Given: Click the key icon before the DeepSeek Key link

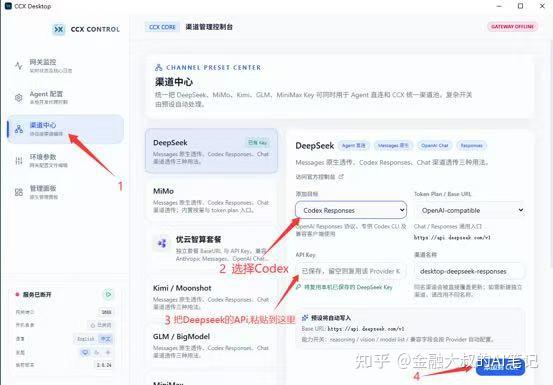Looking at the screenshot, I should 299,287.
